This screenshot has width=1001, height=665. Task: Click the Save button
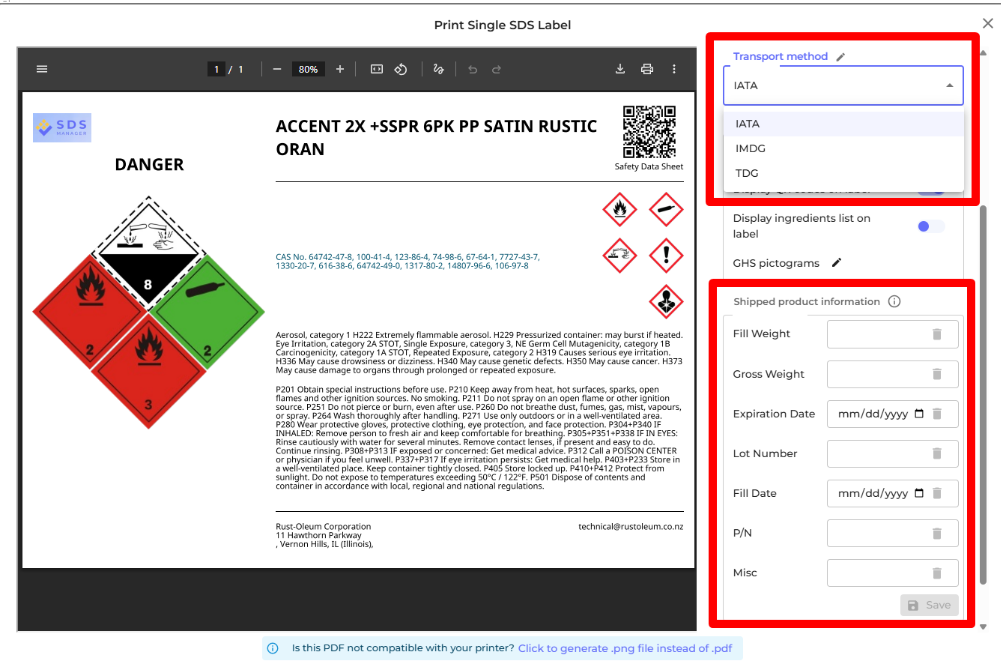coord(929,605)
